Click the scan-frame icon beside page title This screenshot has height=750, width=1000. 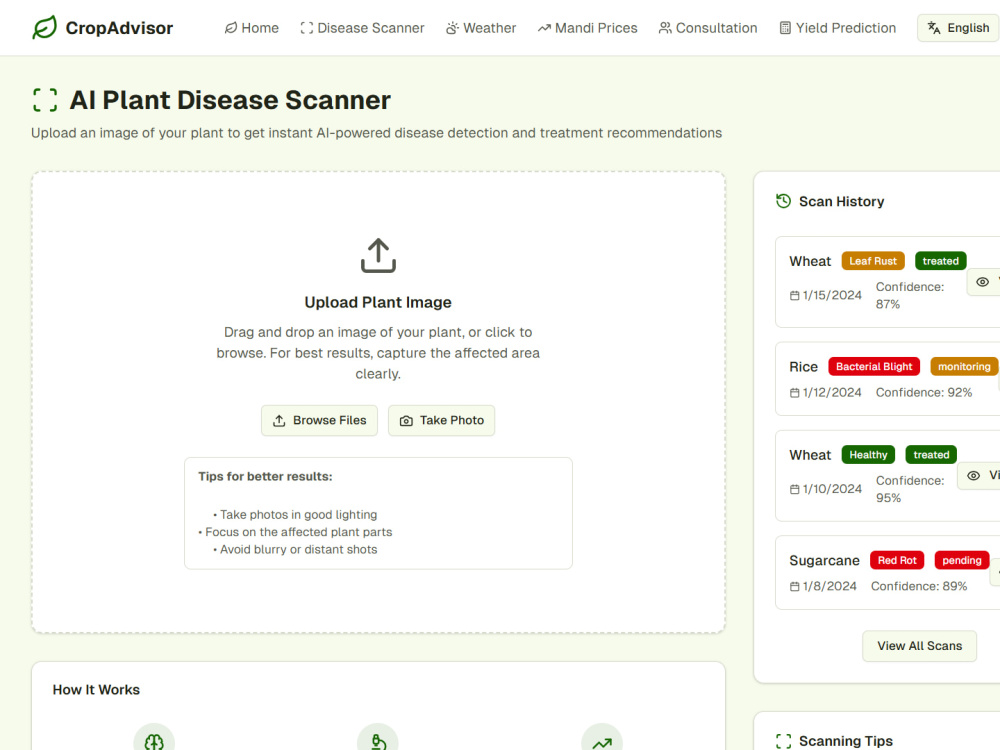click(x=45, y=100)
